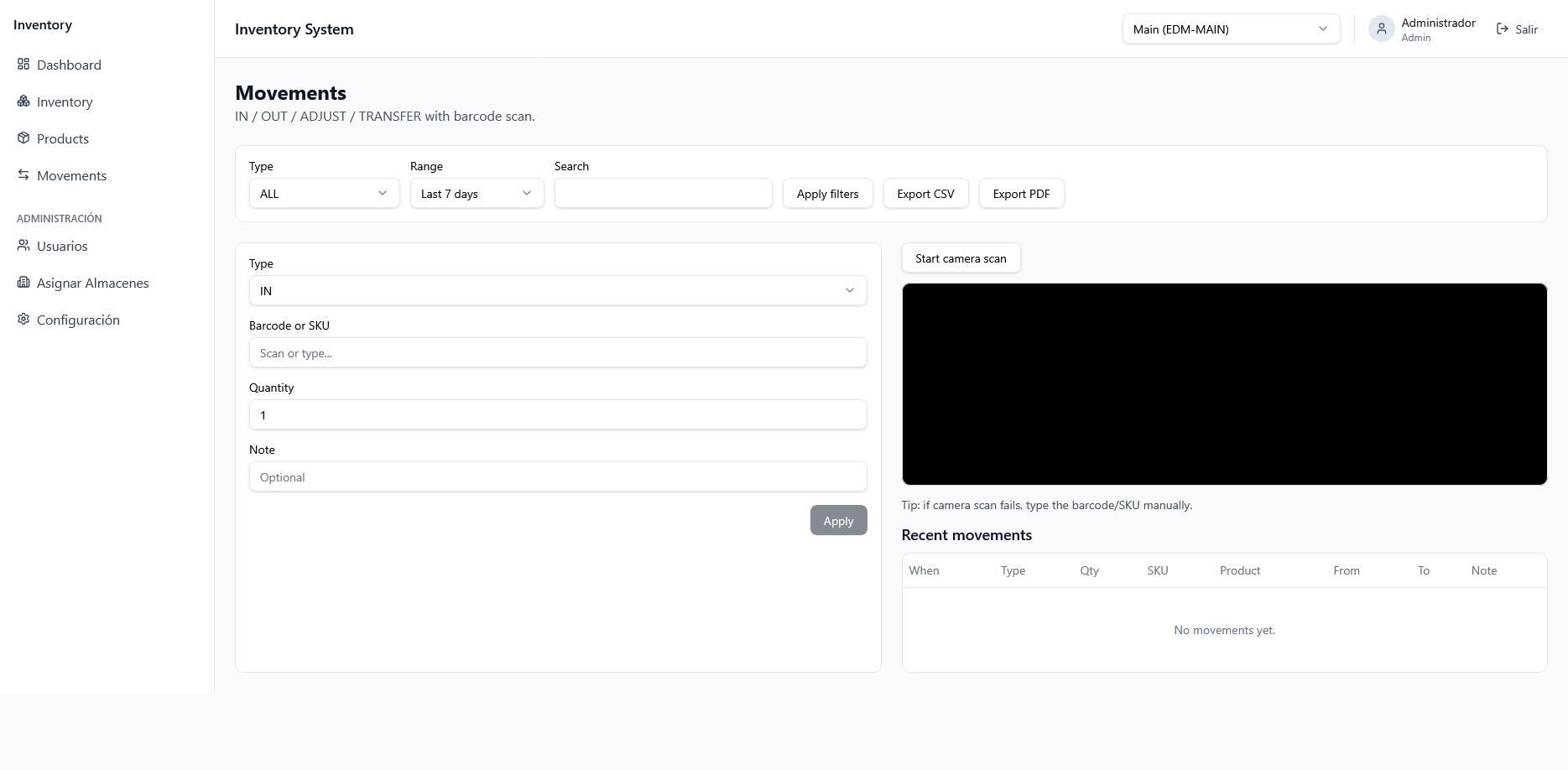
Task: Click the Export PDF button
Action: pyautogui.click(x=1021, y=193)
